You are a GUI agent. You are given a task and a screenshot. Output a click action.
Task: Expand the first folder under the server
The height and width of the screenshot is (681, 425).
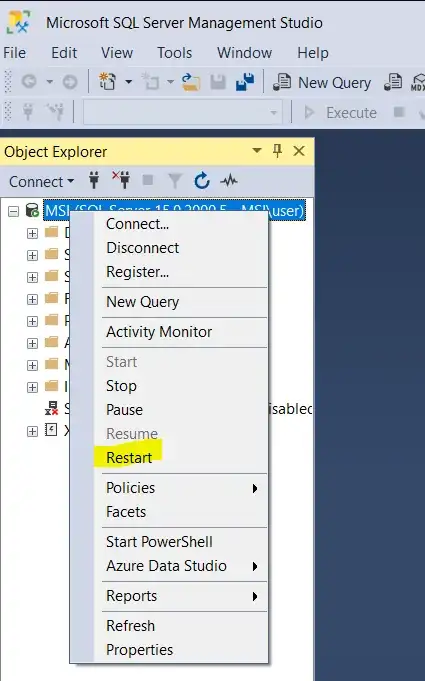(32, 233)
